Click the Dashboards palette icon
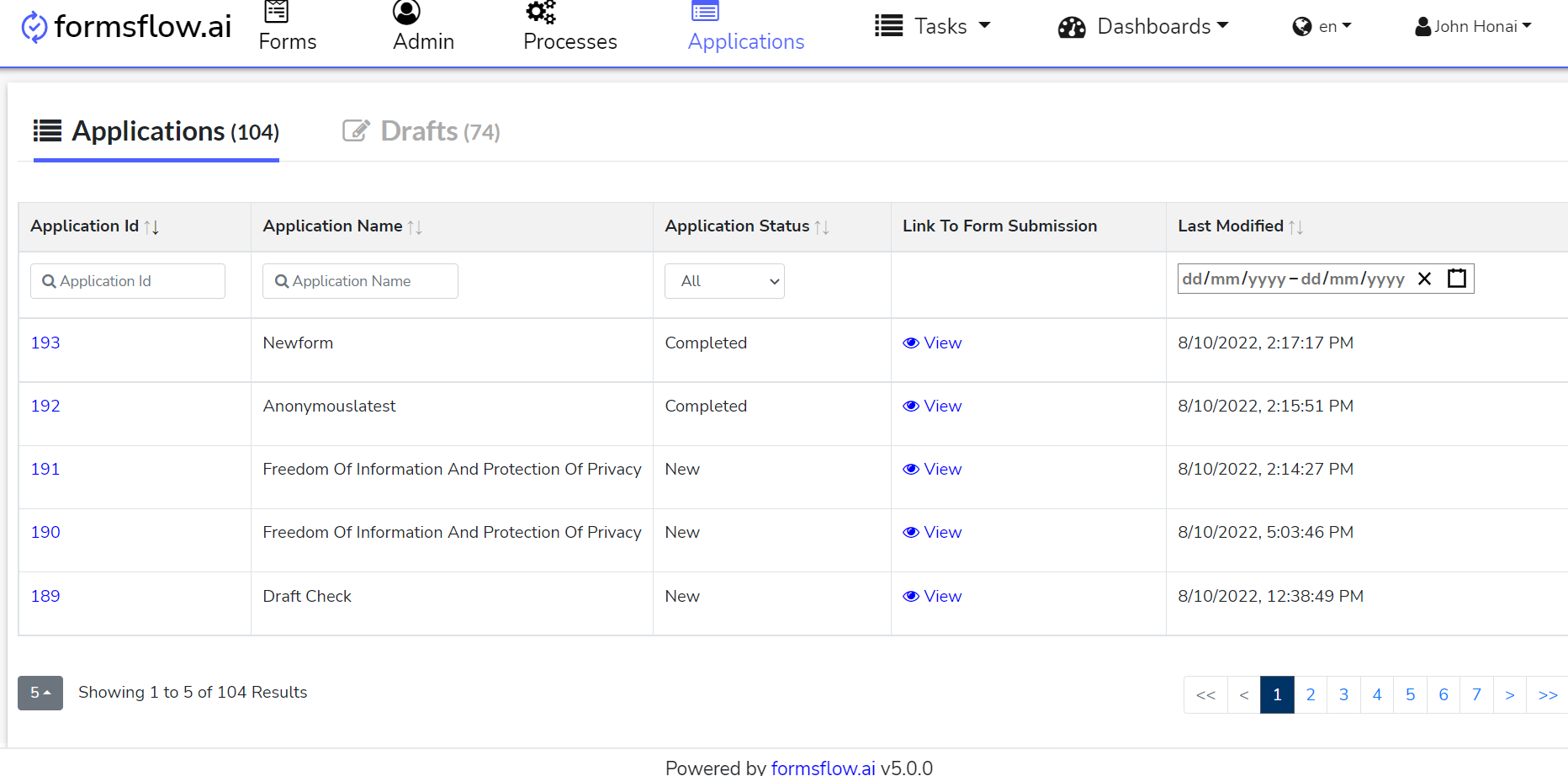The width and height of the screenshot is (1568, 776). pos(1072,28)
